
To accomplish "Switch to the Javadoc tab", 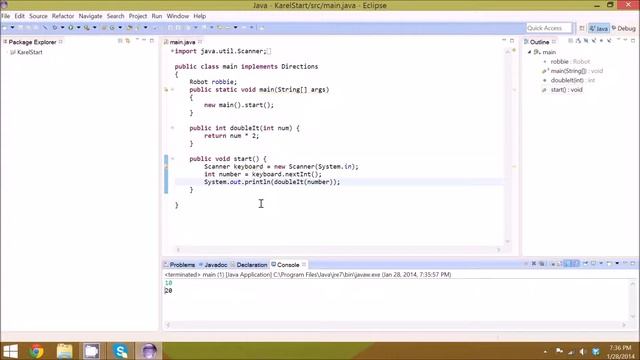I will 213,265.
